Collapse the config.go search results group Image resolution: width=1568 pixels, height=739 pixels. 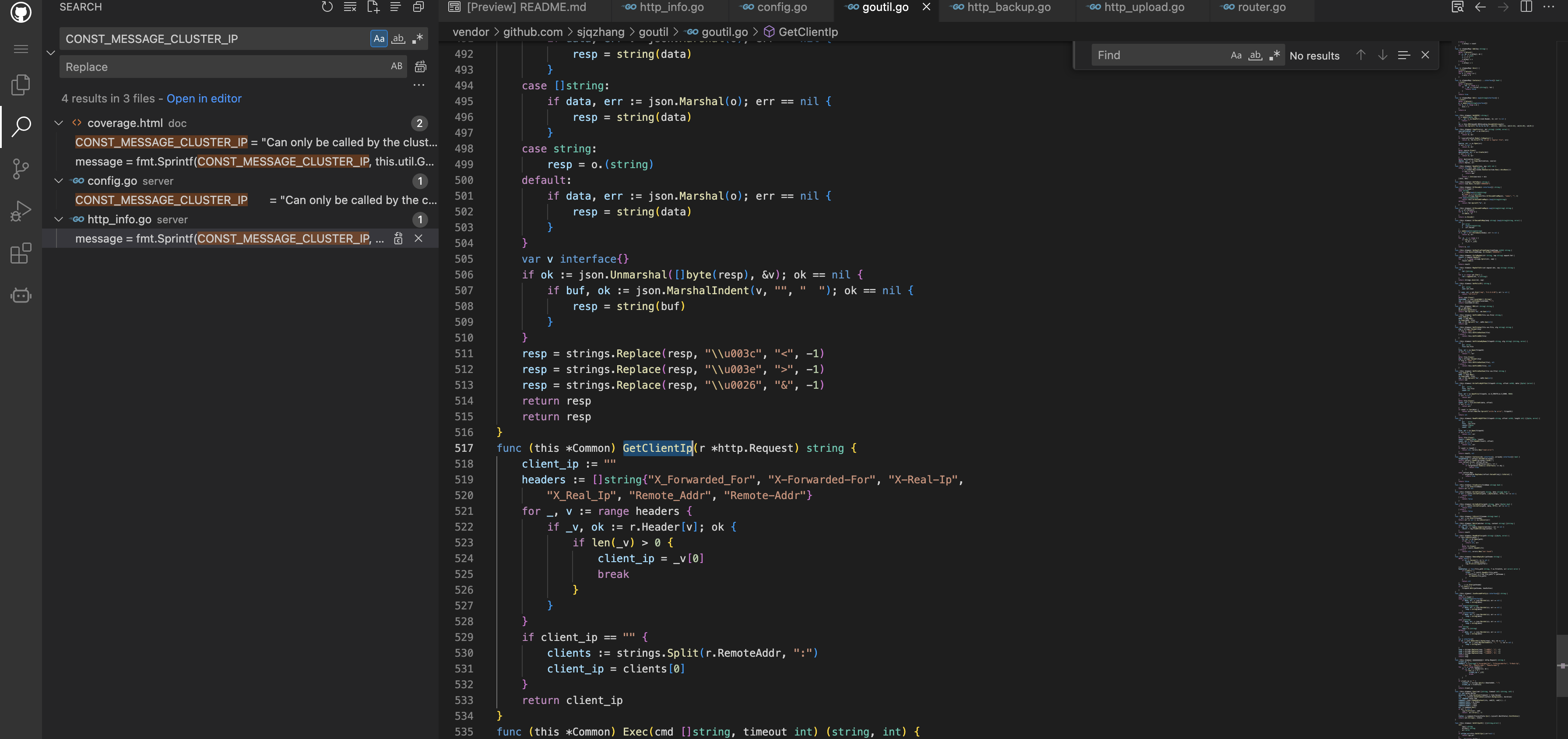pos(59,181)
